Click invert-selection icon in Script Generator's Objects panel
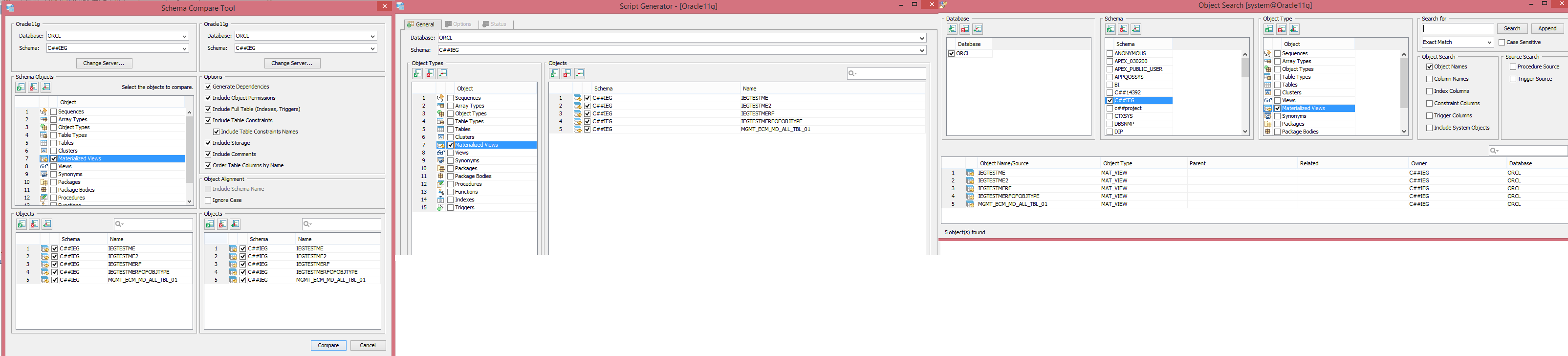The width and height of the screenshot is (1568, 356). pyautogui.click(x=580, y=74)
